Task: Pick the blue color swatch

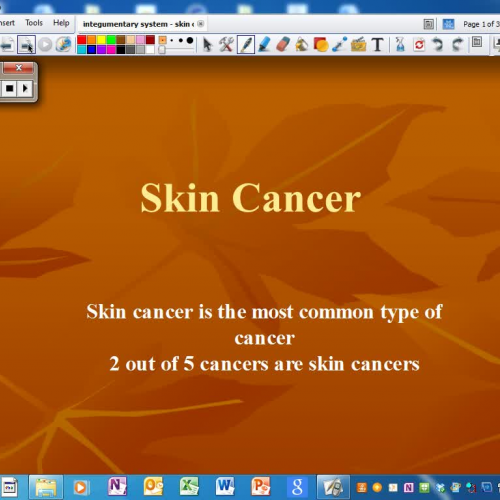Action: 91,49
